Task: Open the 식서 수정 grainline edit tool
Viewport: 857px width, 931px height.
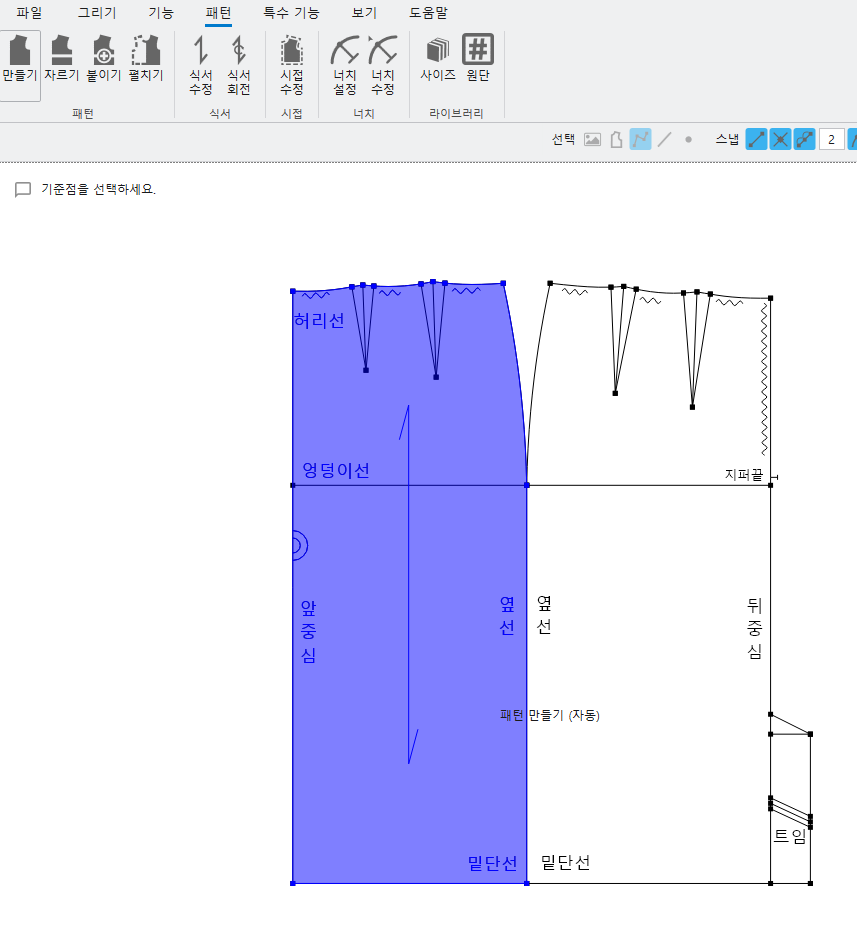Action: tap(201, 65)
